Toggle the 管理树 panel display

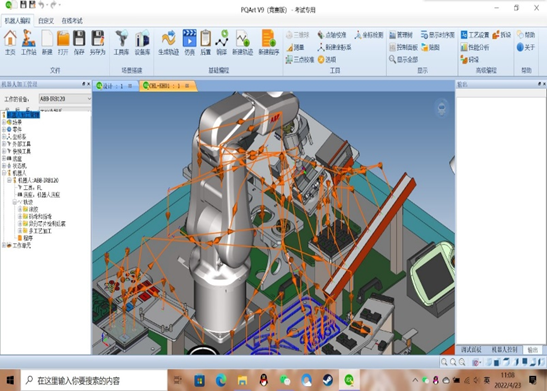pyautogui.click(x=401, y=35)
